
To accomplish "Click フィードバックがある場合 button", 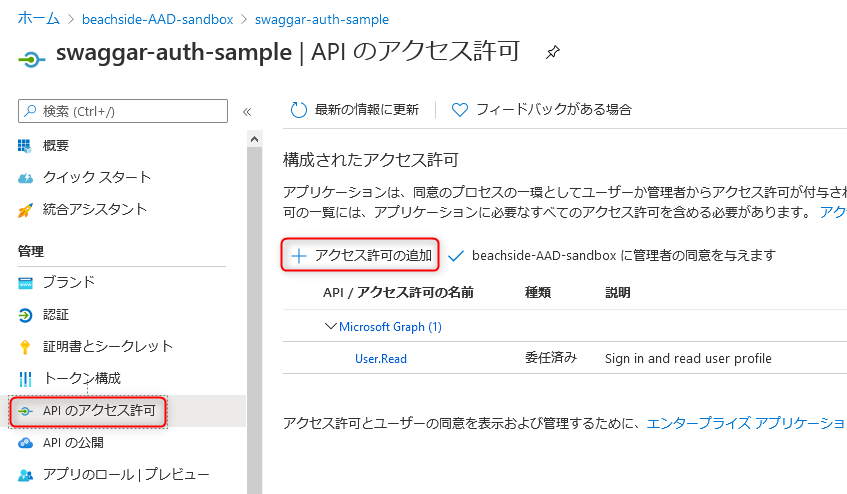I will click(542, 110).
